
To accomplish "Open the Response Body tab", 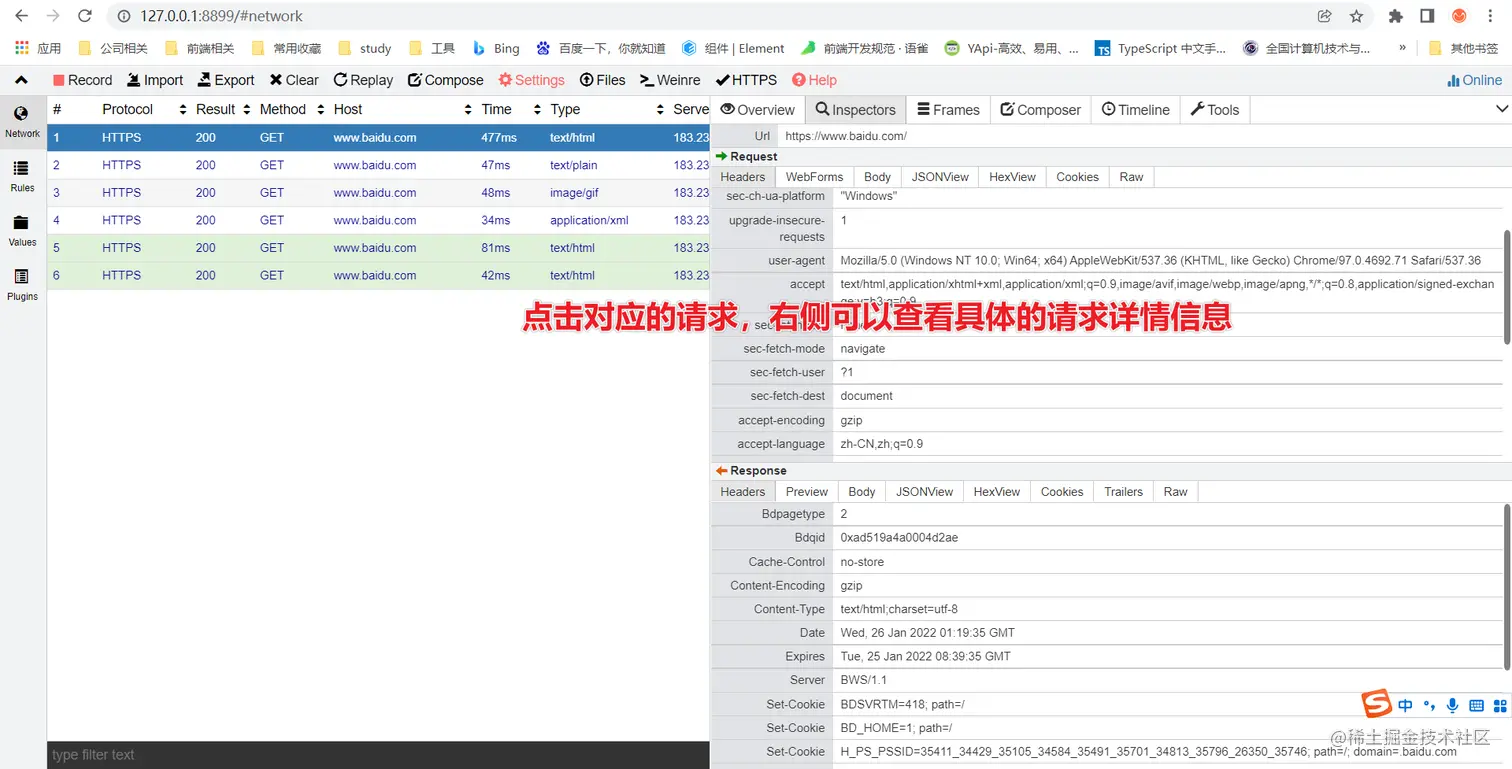I will 862,492.
